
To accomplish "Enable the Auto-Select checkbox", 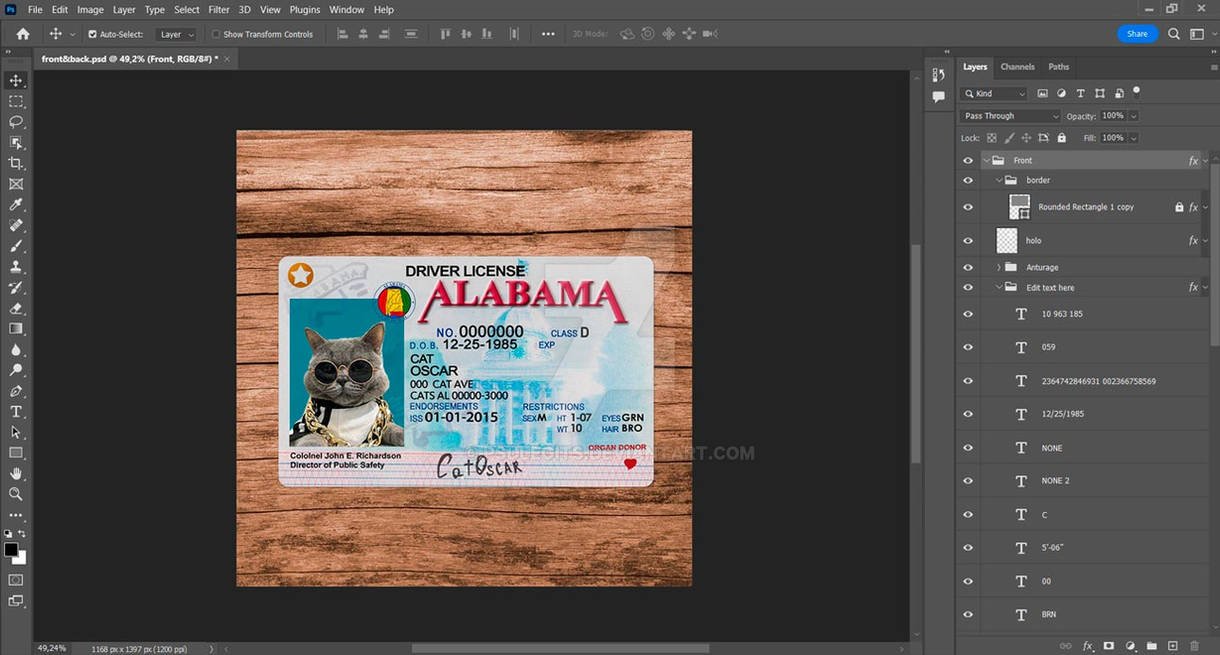I will point(92,34).
